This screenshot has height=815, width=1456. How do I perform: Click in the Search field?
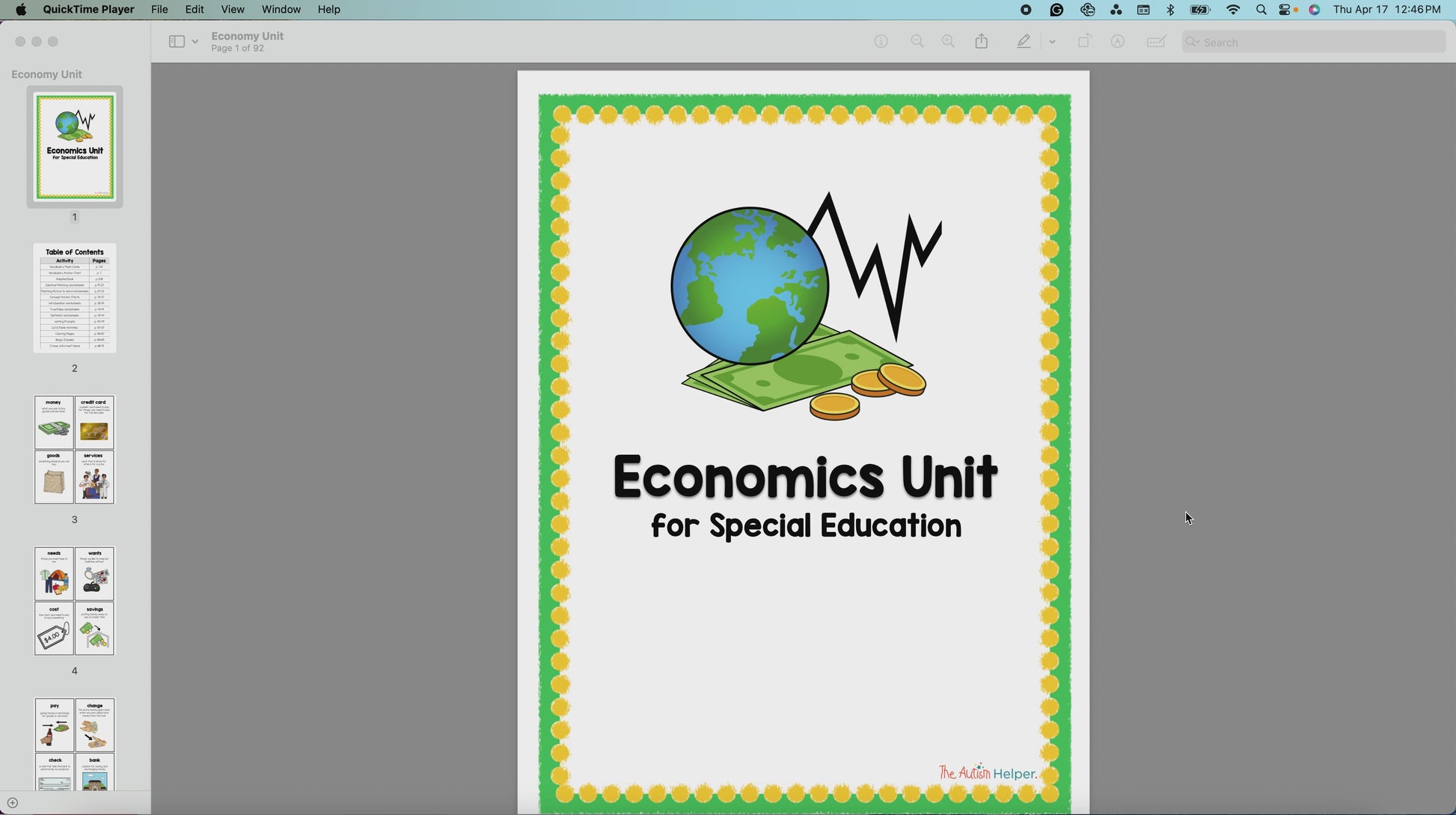click(x=1317, y=43)
